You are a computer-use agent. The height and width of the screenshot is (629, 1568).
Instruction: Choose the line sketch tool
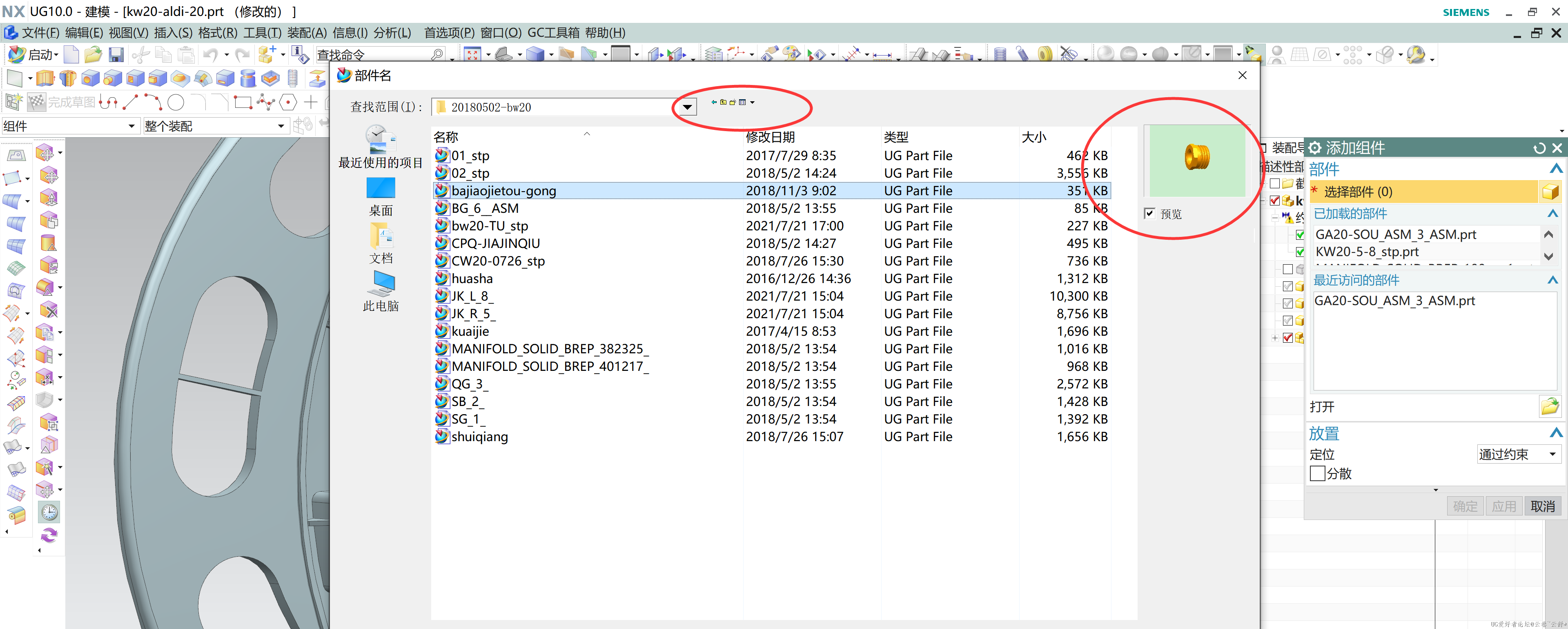point(130,102)
